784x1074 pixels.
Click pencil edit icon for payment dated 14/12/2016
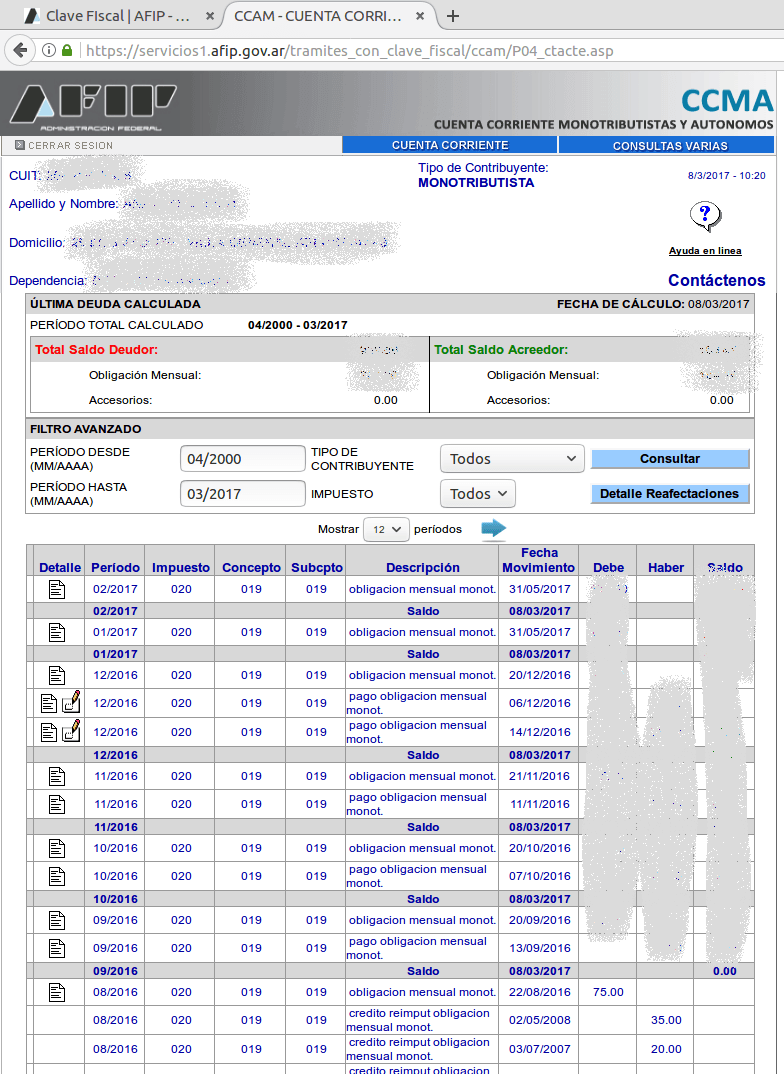[71, 731]
